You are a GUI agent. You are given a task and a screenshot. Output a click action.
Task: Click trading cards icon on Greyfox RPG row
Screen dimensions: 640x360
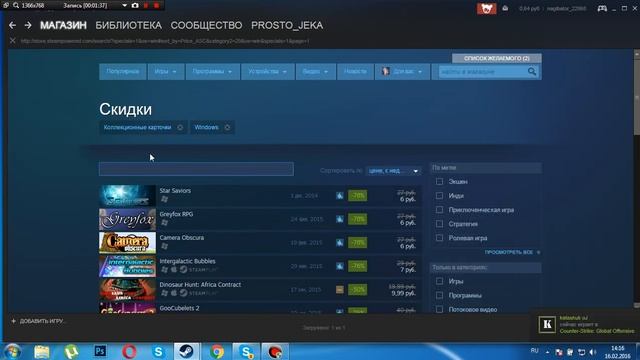point(340,219)
